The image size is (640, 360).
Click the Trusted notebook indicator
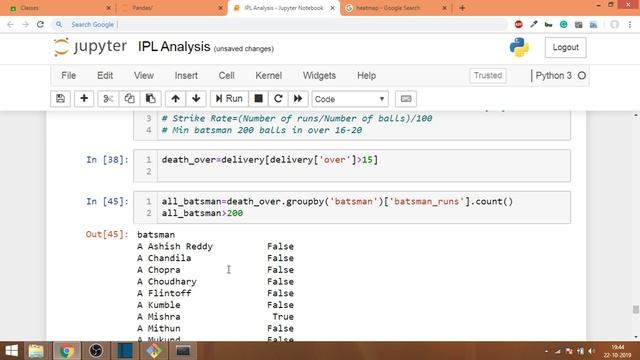(x=488, y=76)
